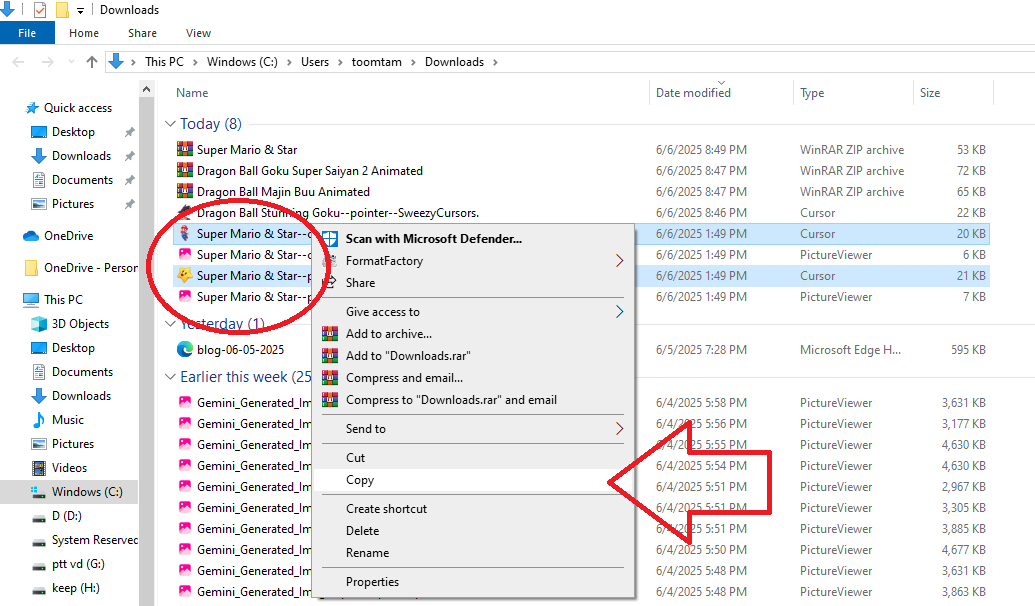Viewport: 1035px width, 606px height.
Task: Click the WinRAR icon beside Add to archive...
Action: 330,334
